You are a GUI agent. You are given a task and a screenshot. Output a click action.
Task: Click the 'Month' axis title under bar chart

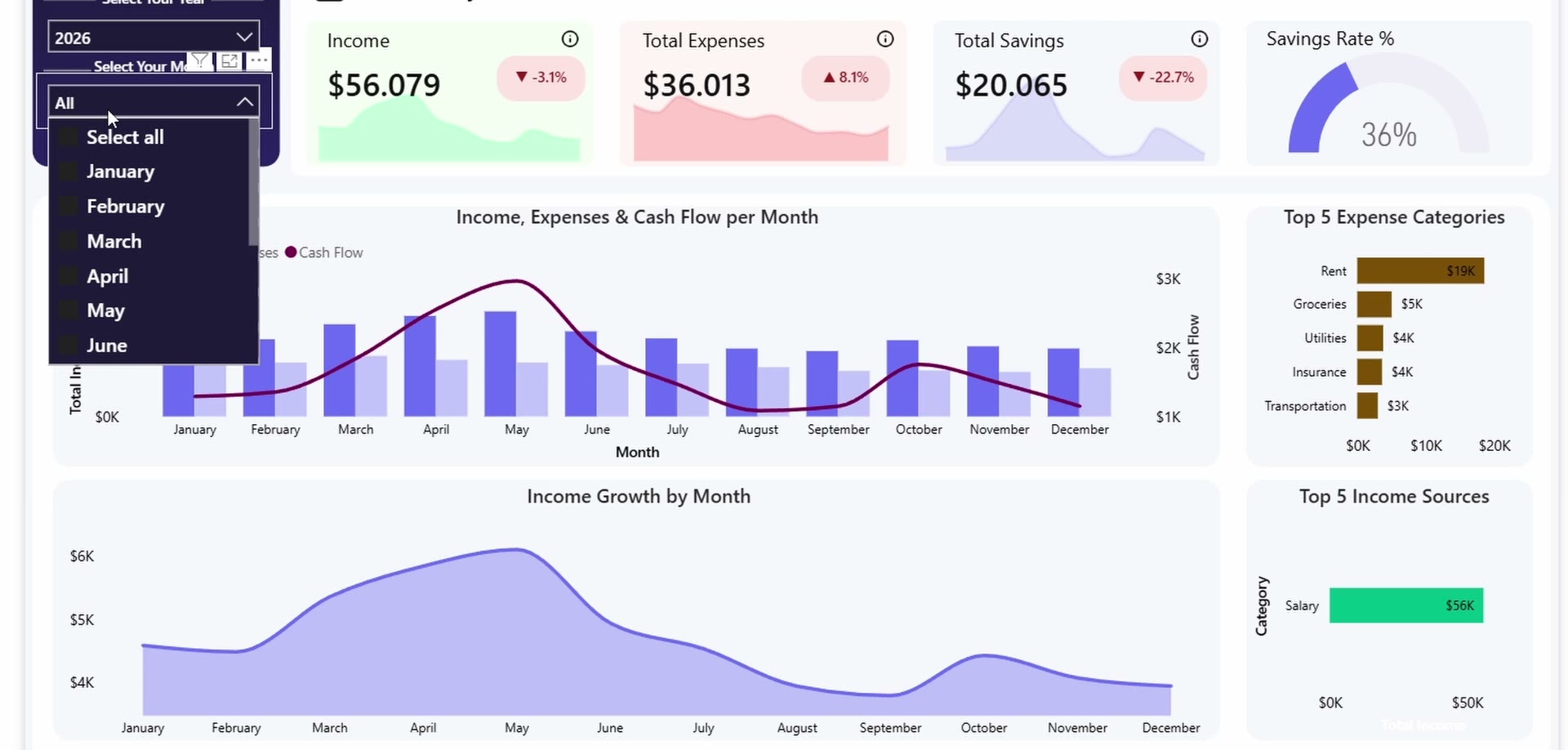point(637,453)
